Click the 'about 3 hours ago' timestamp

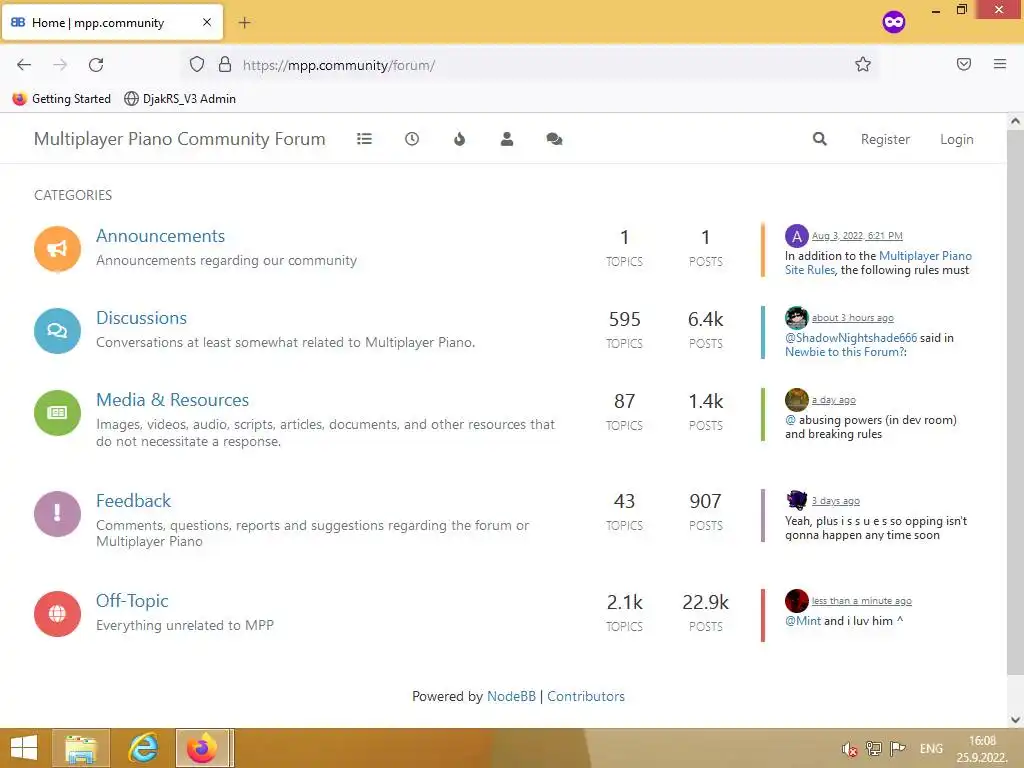click(x=853, y=318)
